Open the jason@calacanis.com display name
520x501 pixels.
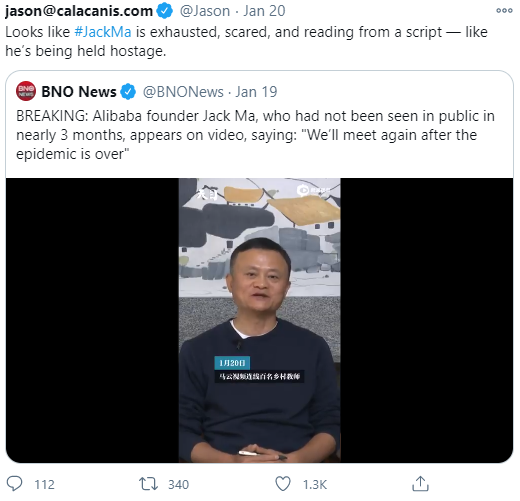pyautogui.click(x=79, y=11)
